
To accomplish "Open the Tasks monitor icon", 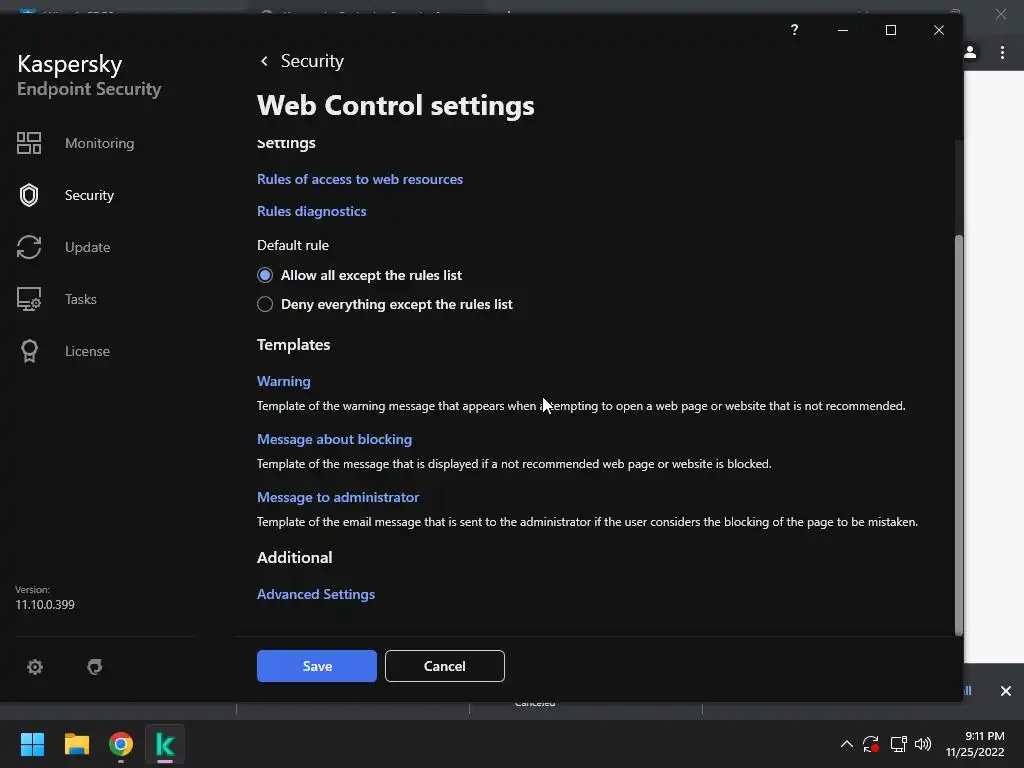I will (x=29, y=299).
